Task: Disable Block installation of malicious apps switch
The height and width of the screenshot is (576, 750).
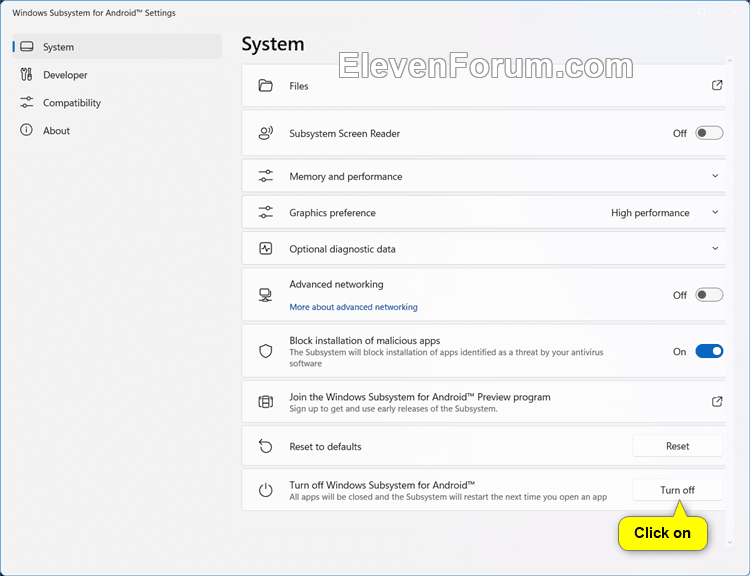Action: (709, 351)
